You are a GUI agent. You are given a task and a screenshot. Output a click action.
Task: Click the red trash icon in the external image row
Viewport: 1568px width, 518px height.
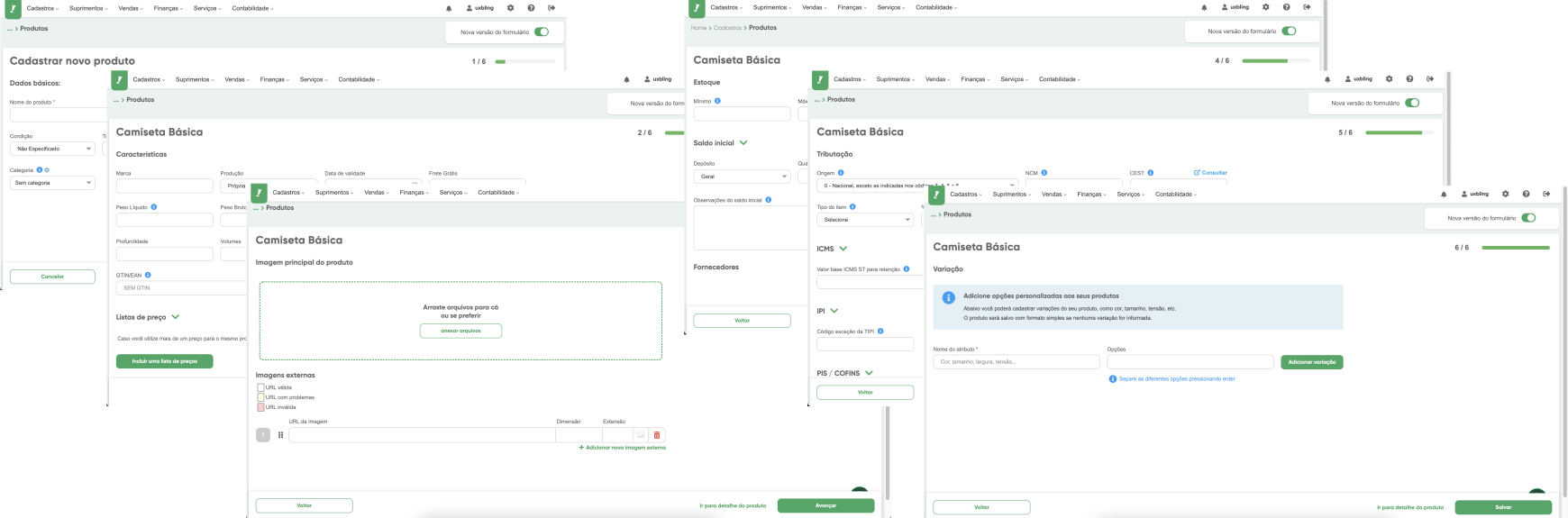[x=656, y=435]
